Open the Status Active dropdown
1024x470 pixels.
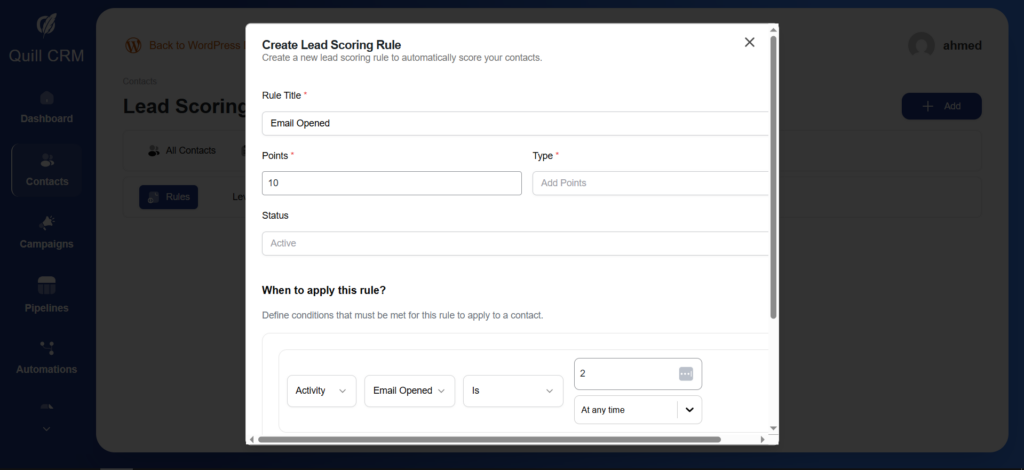point(514,243)
